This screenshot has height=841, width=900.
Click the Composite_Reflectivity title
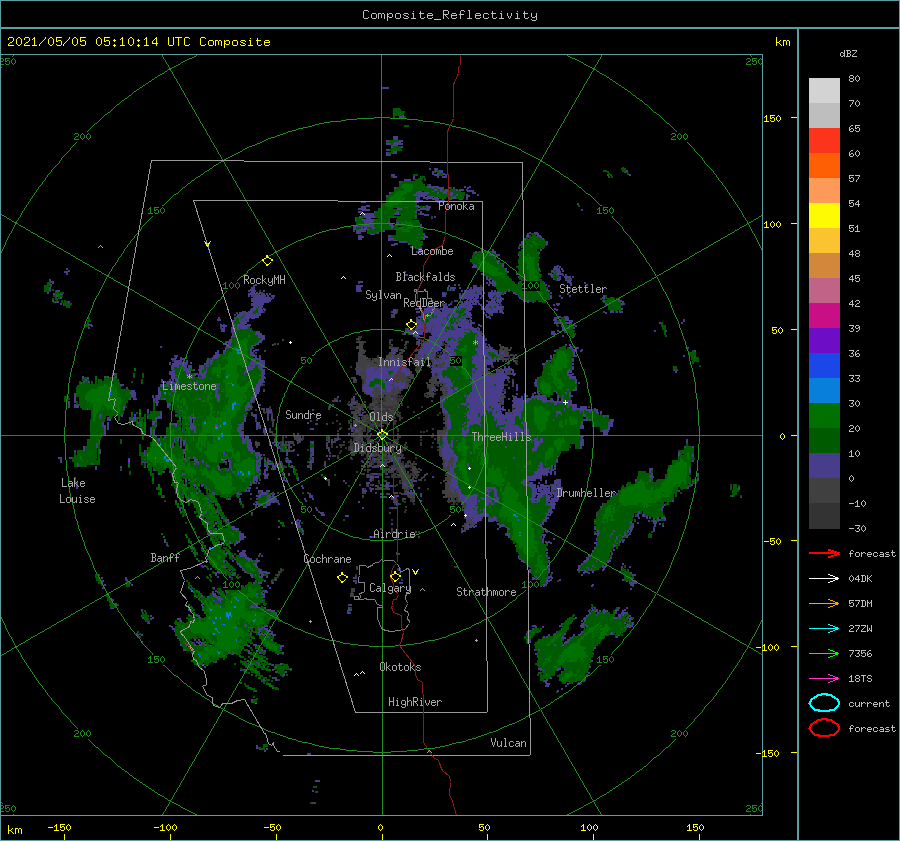tap(450, 15)
